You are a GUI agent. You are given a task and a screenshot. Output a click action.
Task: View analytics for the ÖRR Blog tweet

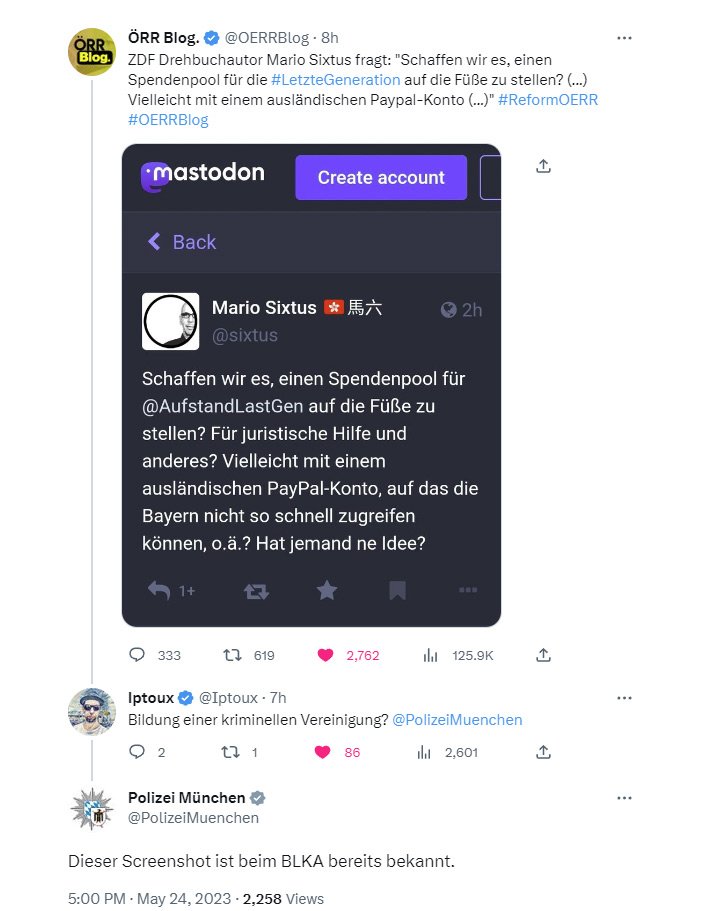431,655
